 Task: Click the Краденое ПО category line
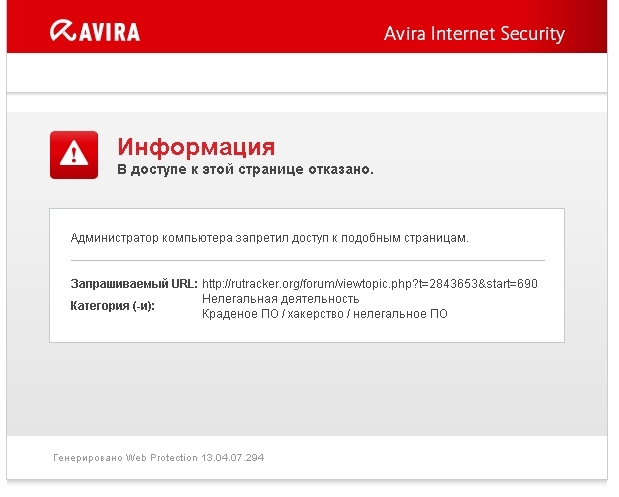coord(325,314)
